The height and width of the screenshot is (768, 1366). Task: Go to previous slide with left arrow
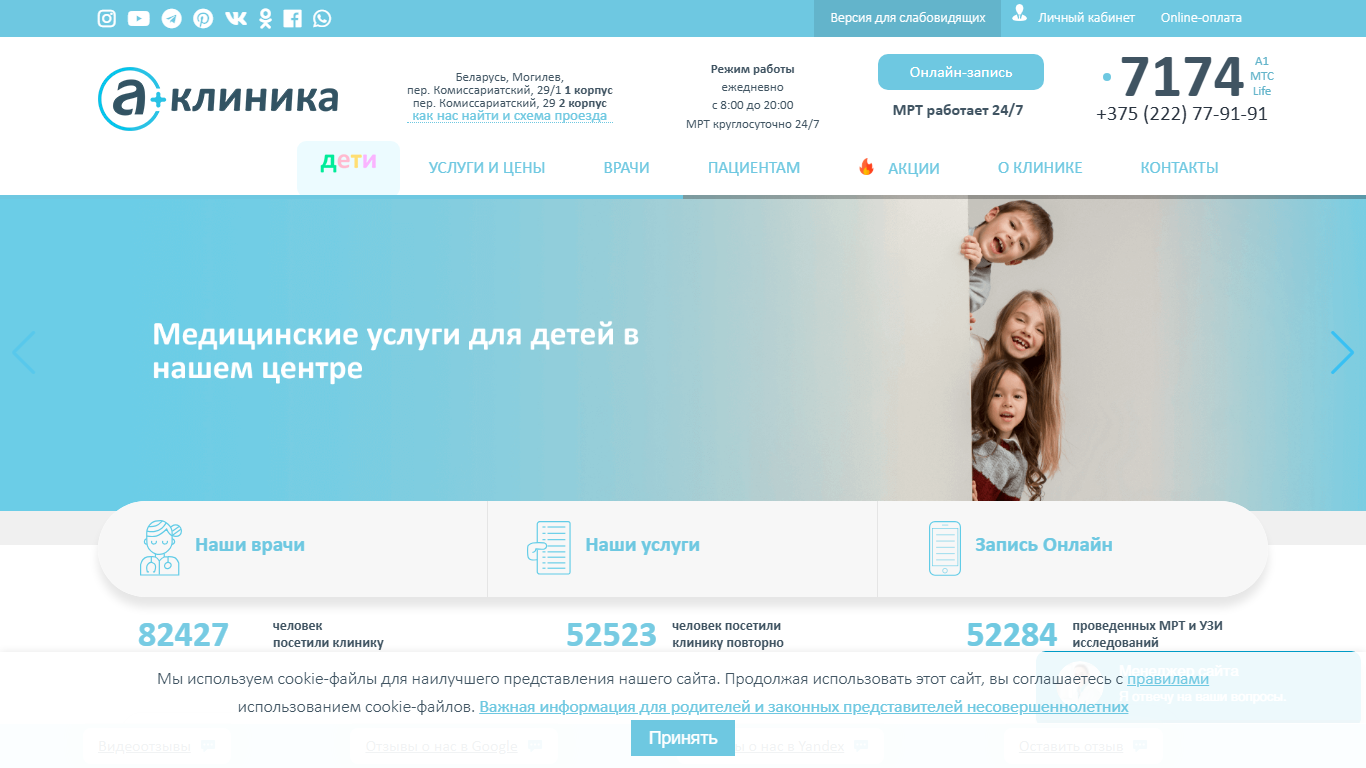coord(23,353)
